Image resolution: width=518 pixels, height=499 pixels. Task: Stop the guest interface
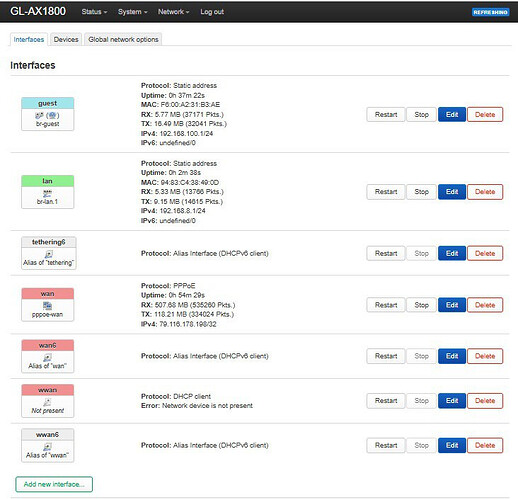(421, 115)
